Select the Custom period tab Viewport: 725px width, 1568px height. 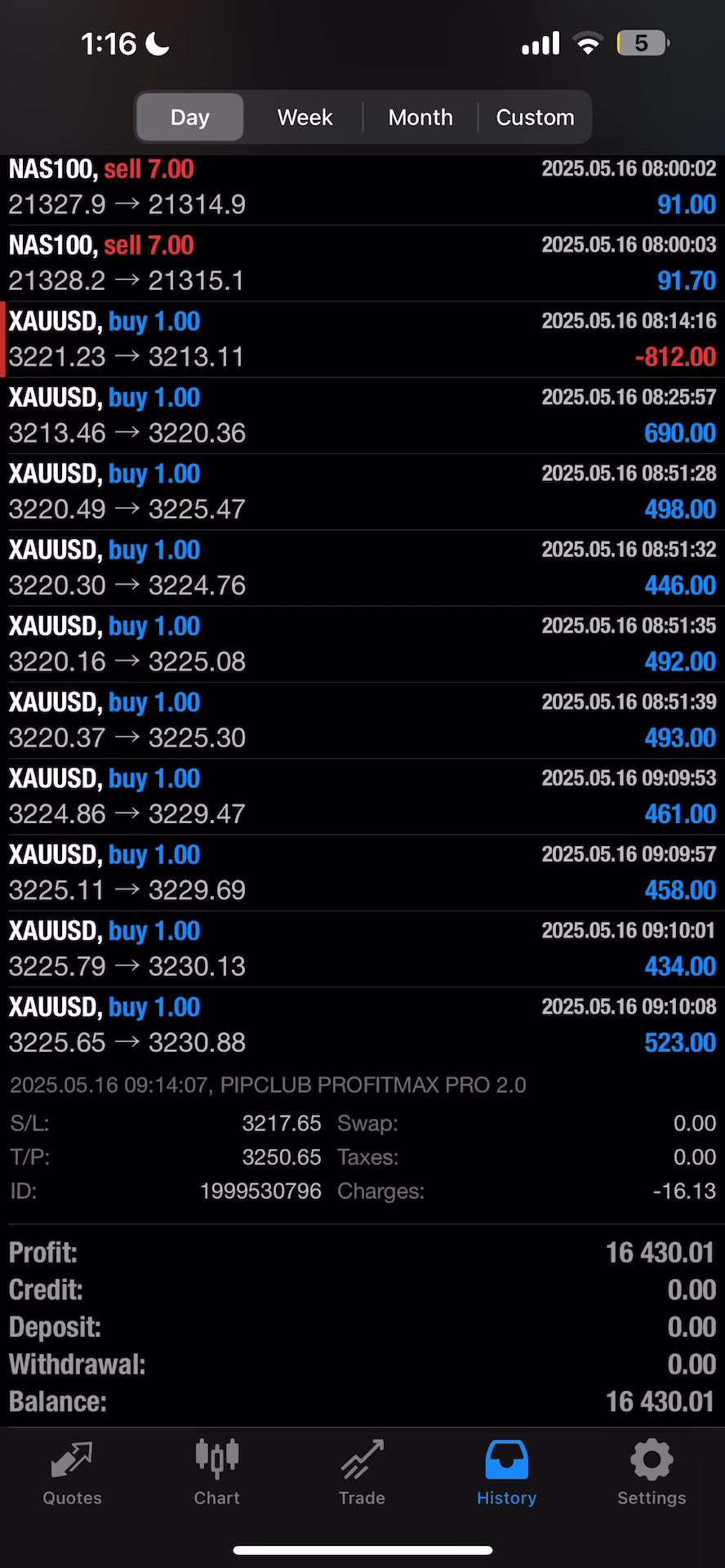pyautogui.click(x=535, y=117)
